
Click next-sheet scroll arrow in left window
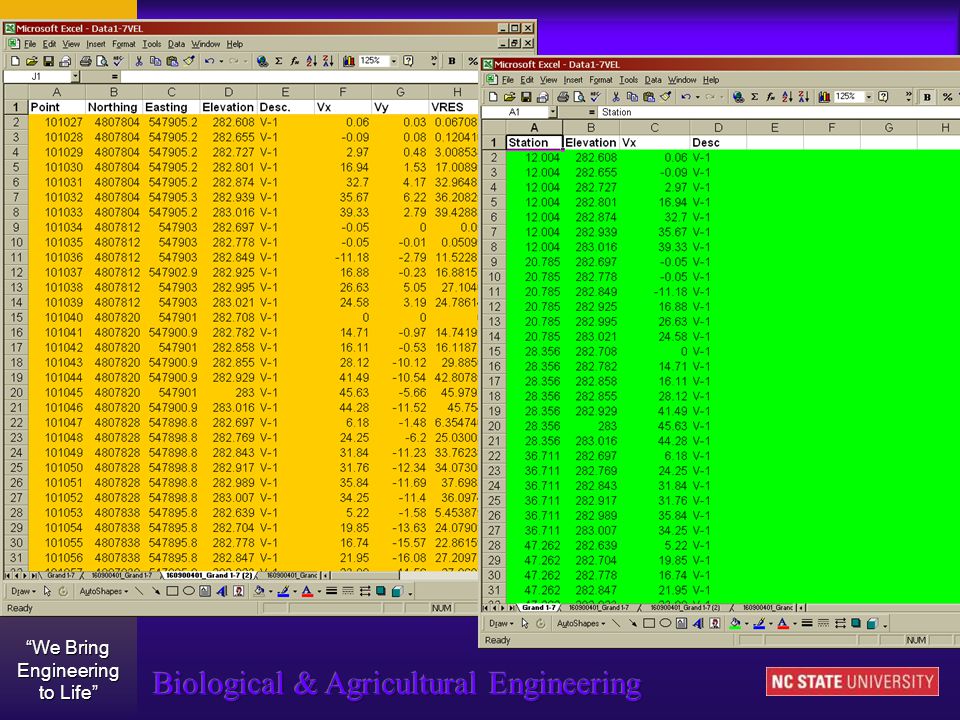(24, 575)
